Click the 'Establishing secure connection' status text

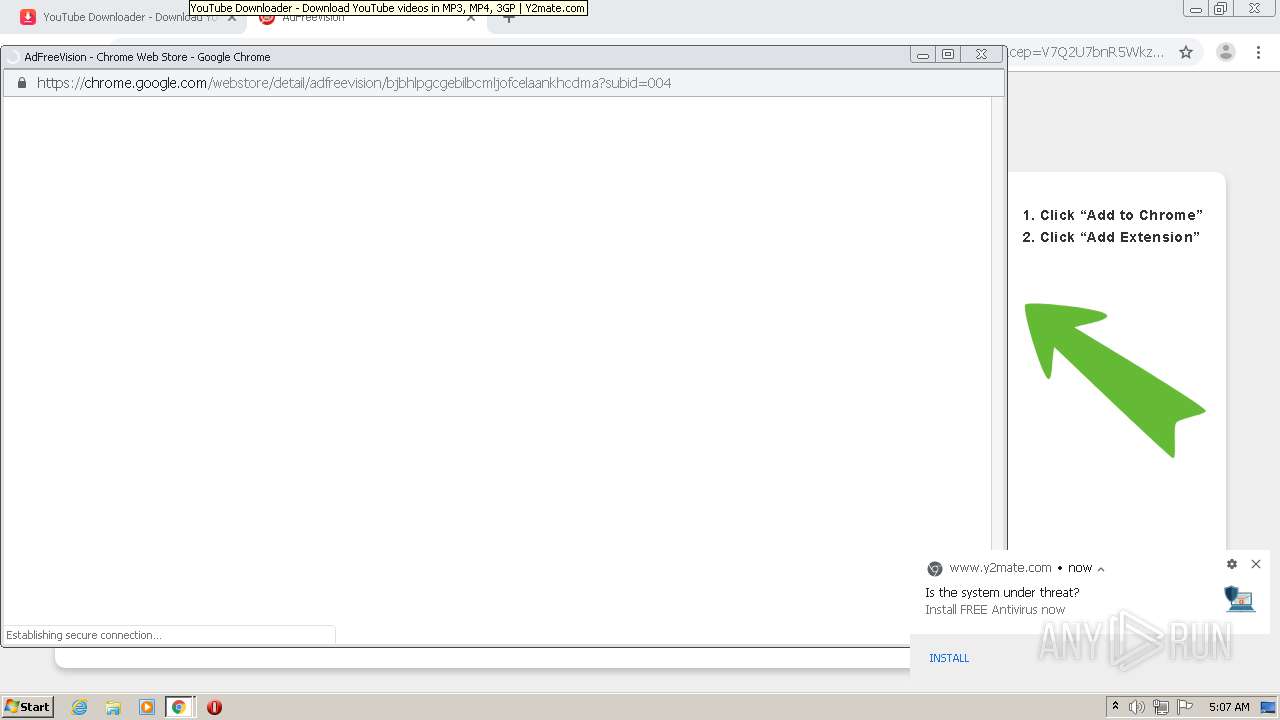coord(84,635)
